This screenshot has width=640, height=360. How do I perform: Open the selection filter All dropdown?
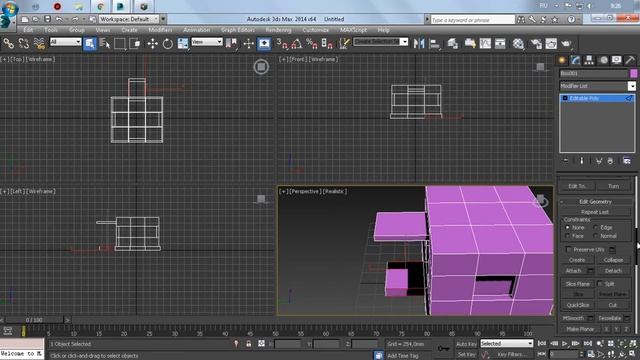[x=65, y=42]
